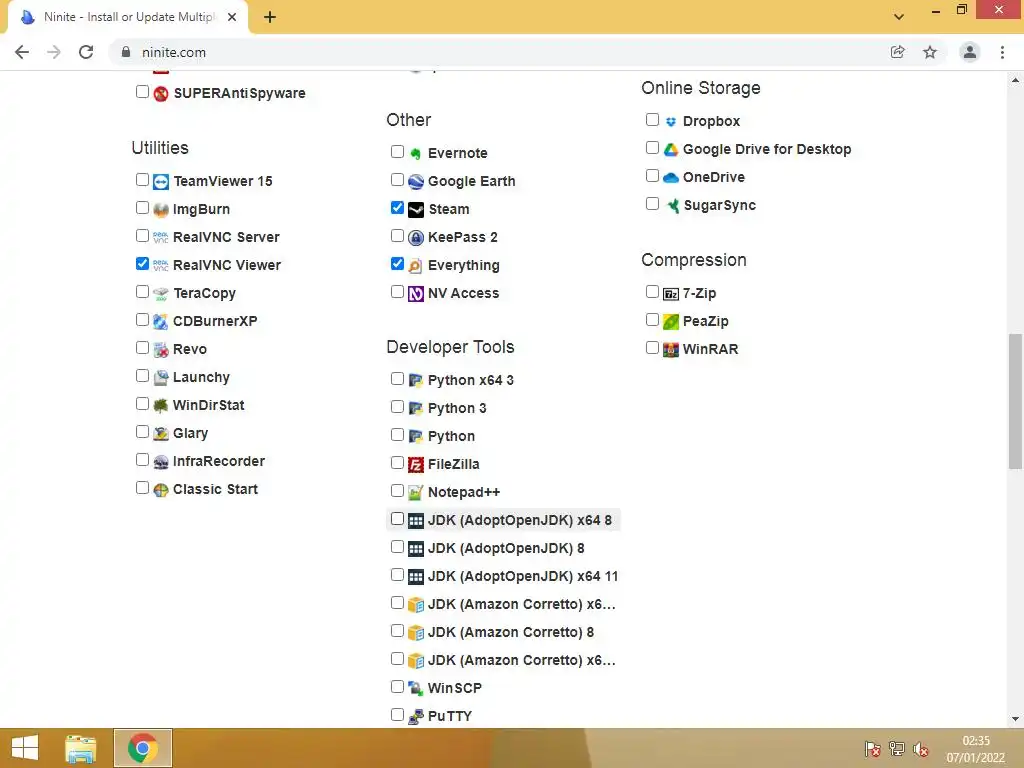Click the TeraCopy icon

click(x=161, y=294)
